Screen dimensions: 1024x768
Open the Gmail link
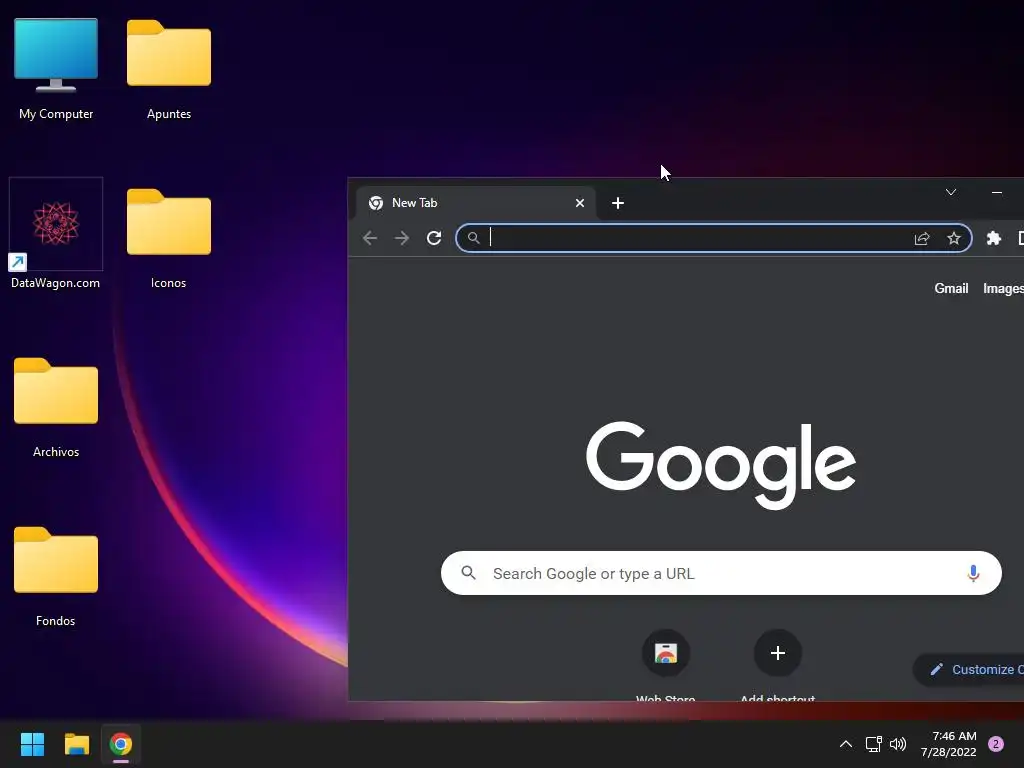[951, 288]
